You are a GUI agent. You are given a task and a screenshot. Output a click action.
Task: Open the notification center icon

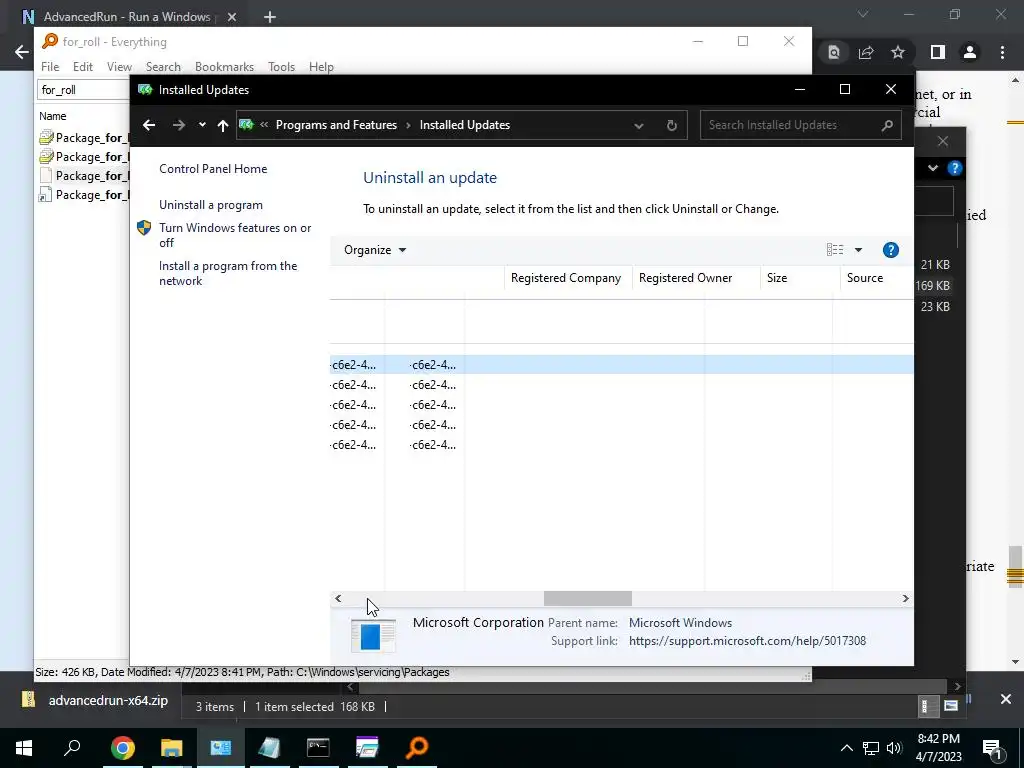tap(991, 748)
